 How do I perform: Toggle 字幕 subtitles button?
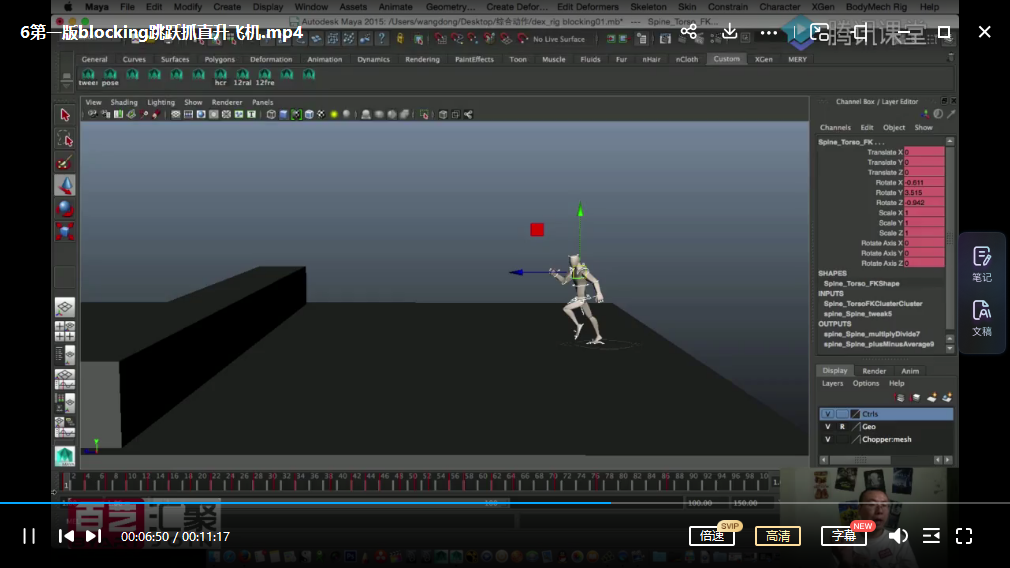pos(844,536)
